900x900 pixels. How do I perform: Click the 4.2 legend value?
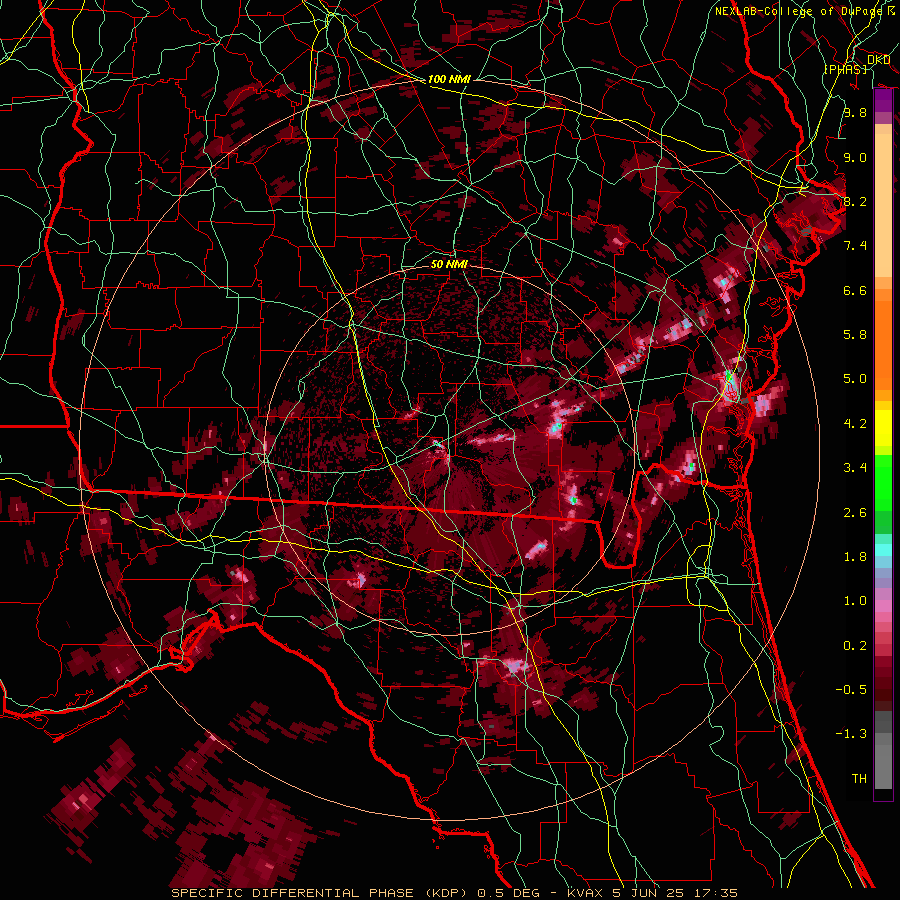tap(855, 424)
